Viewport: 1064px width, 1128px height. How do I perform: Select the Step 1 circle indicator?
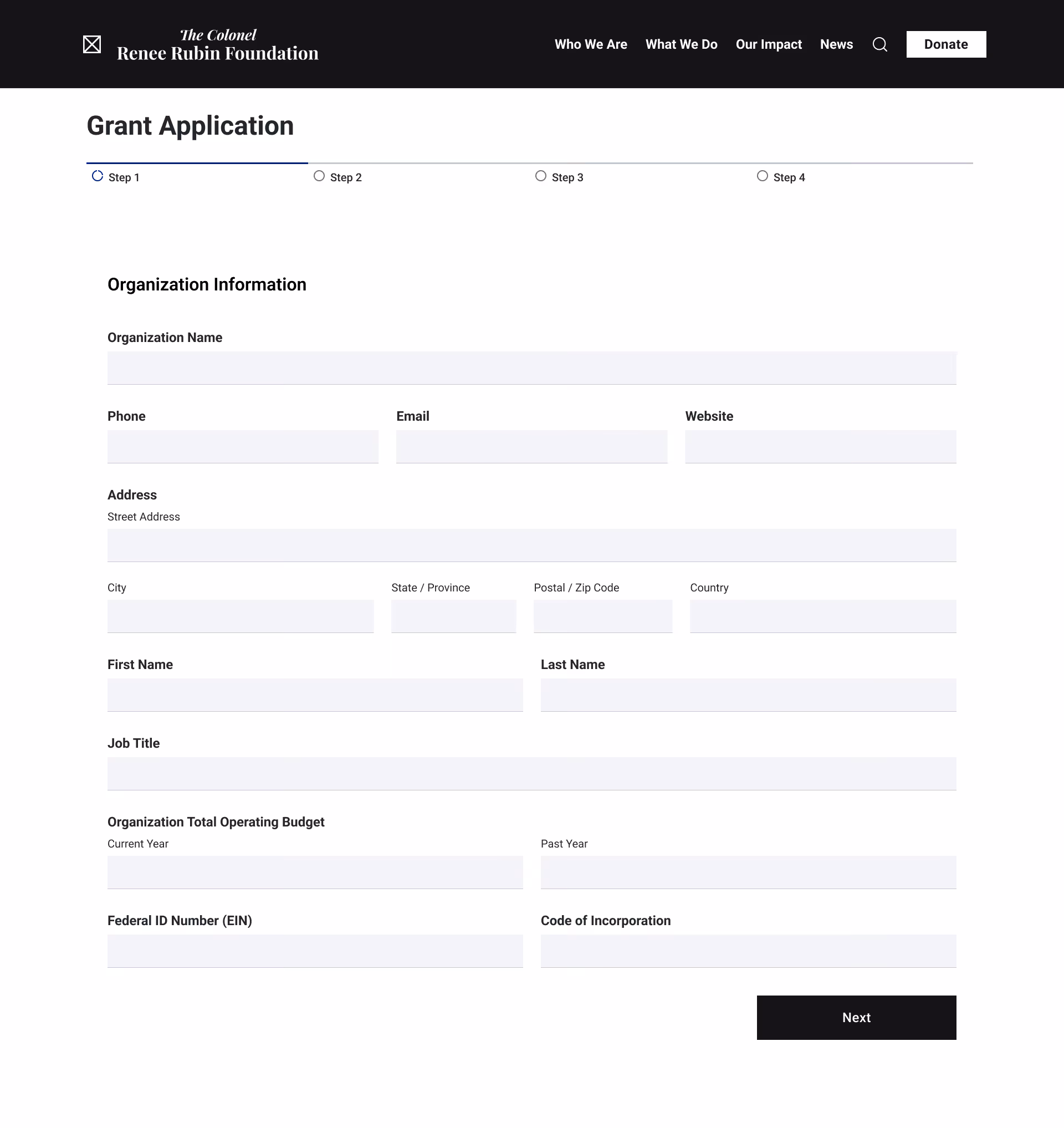pos(98,176)
